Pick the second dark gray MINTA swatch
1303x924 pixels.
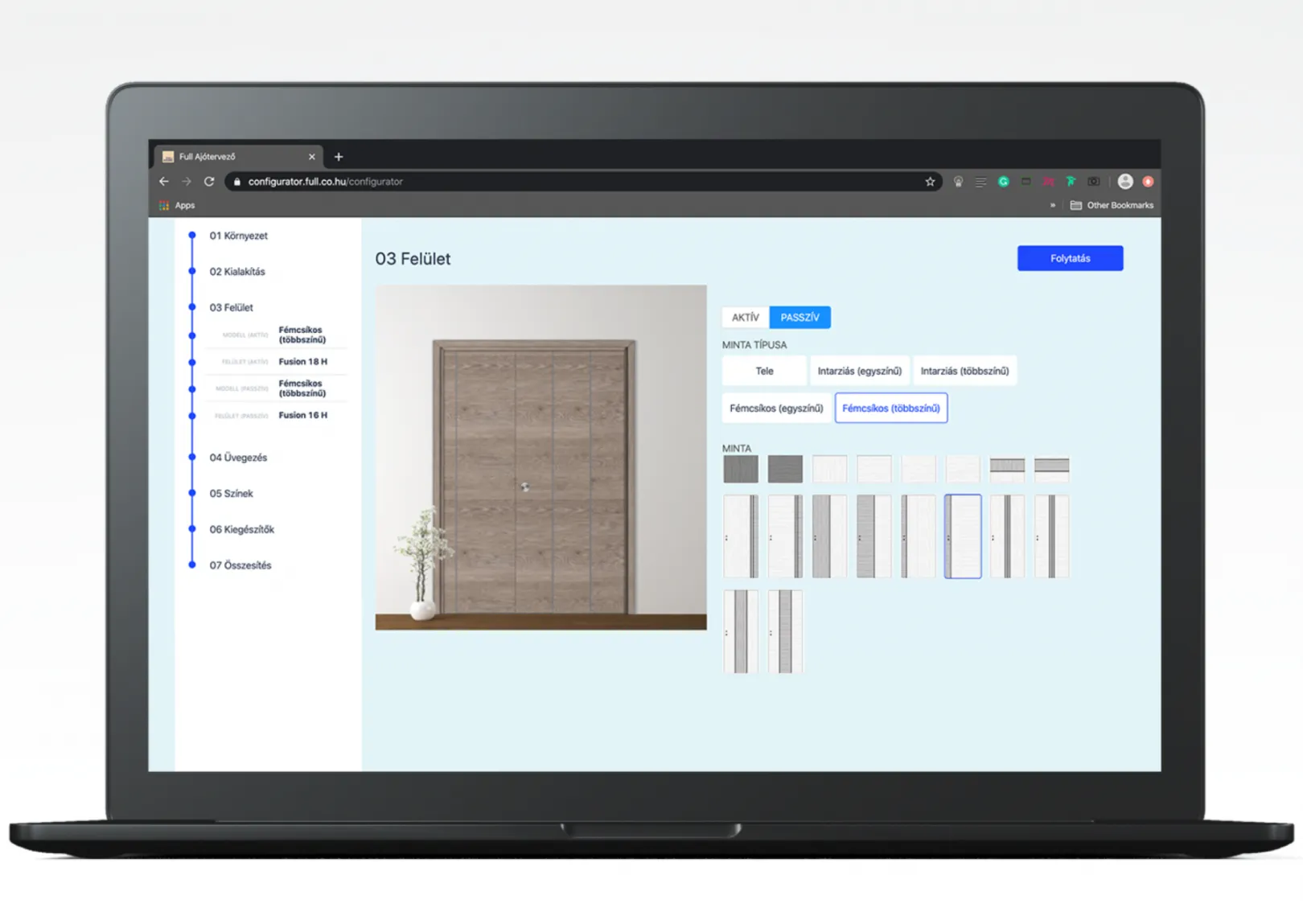[x=785, y=469]
